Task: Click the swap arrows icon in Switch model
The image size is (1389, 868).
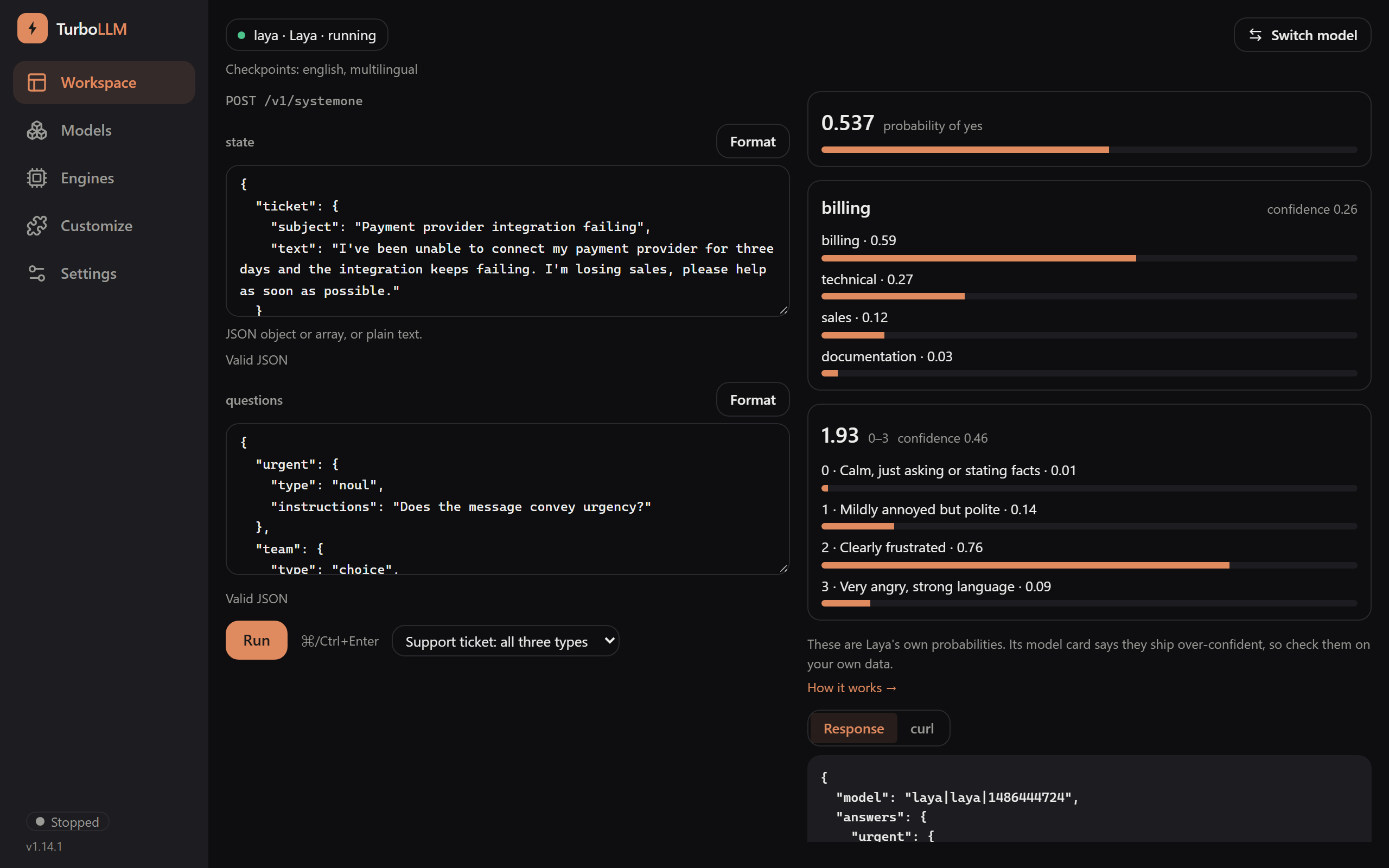Action: 1256,35
